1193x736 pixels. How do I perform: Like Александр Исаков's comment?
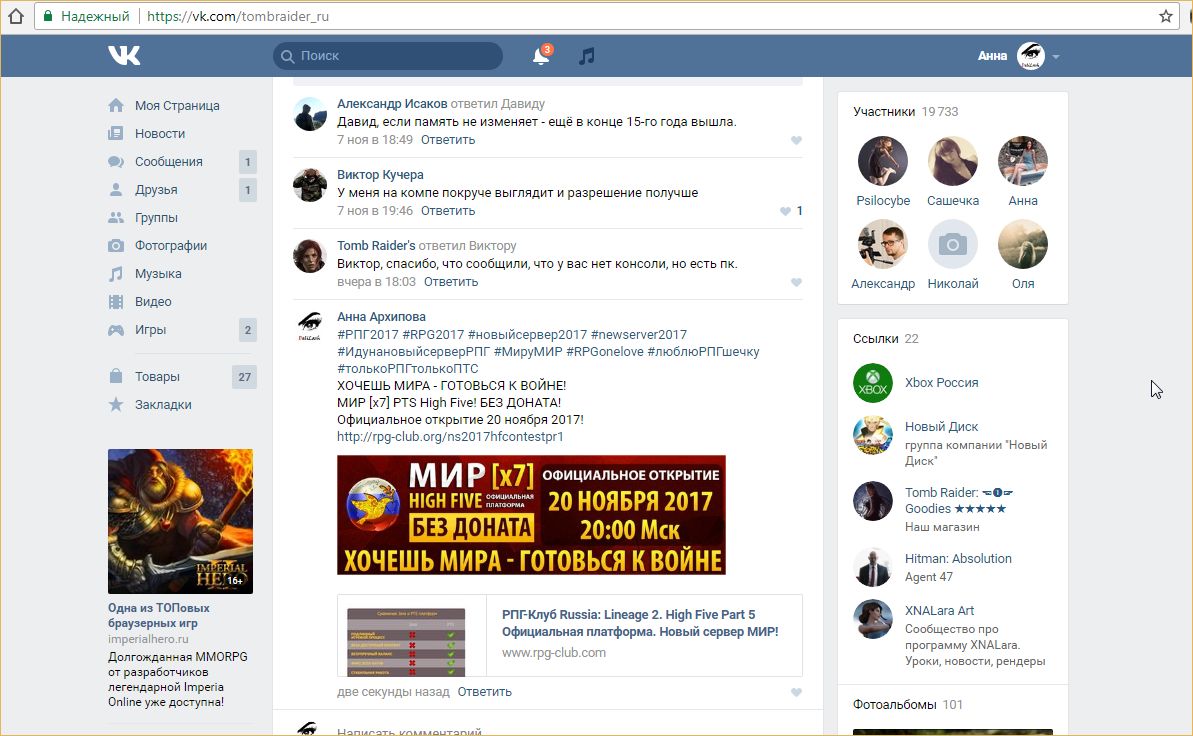tap(796, 140)
